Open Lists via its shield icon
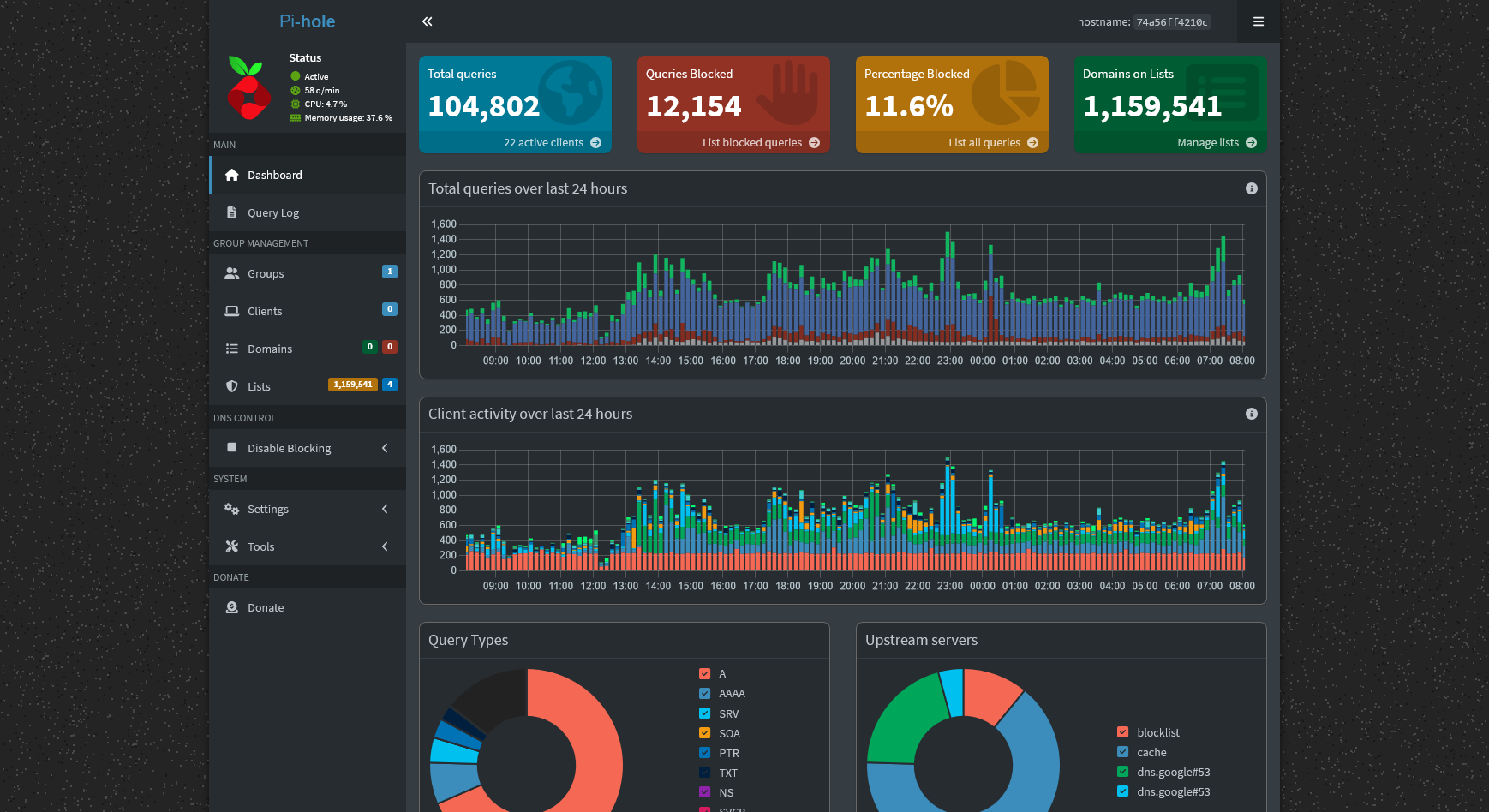 tap(231, 386)
